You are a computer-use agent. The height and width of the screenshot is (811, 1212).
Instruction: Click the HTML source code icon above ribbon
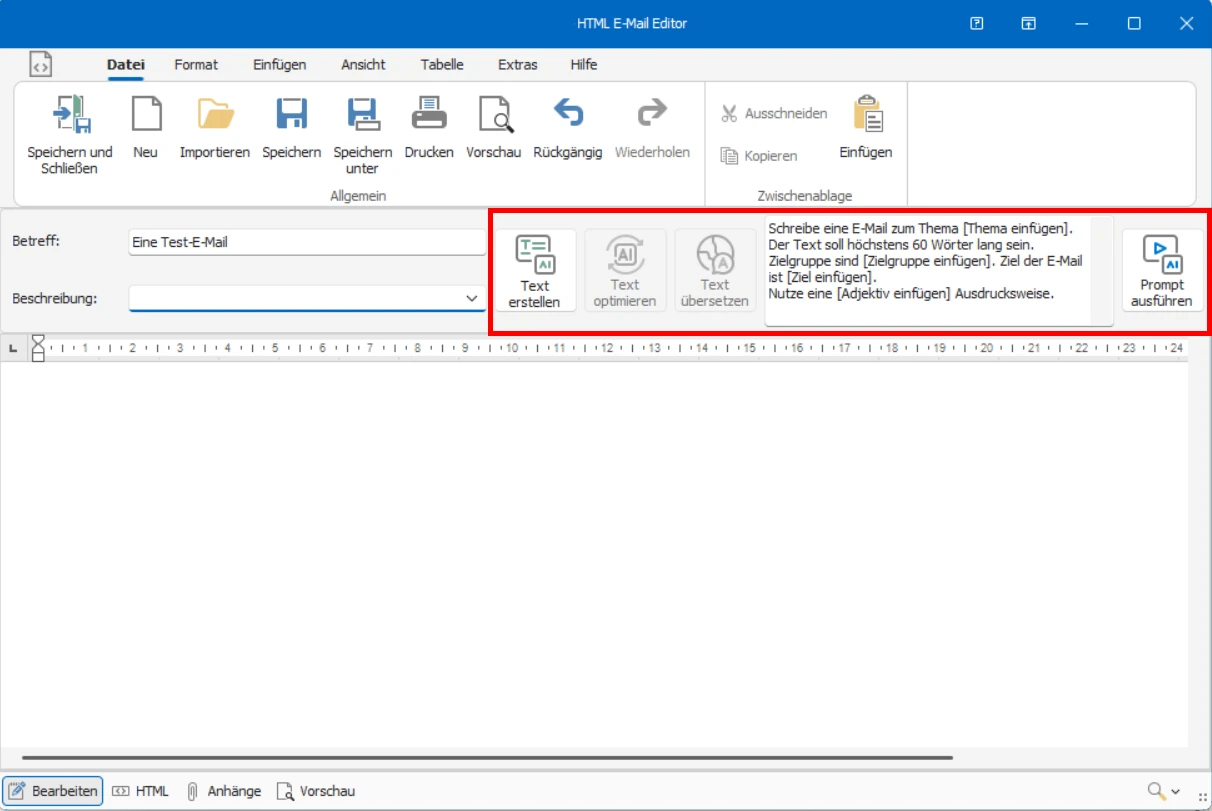(x=40, y=65)
